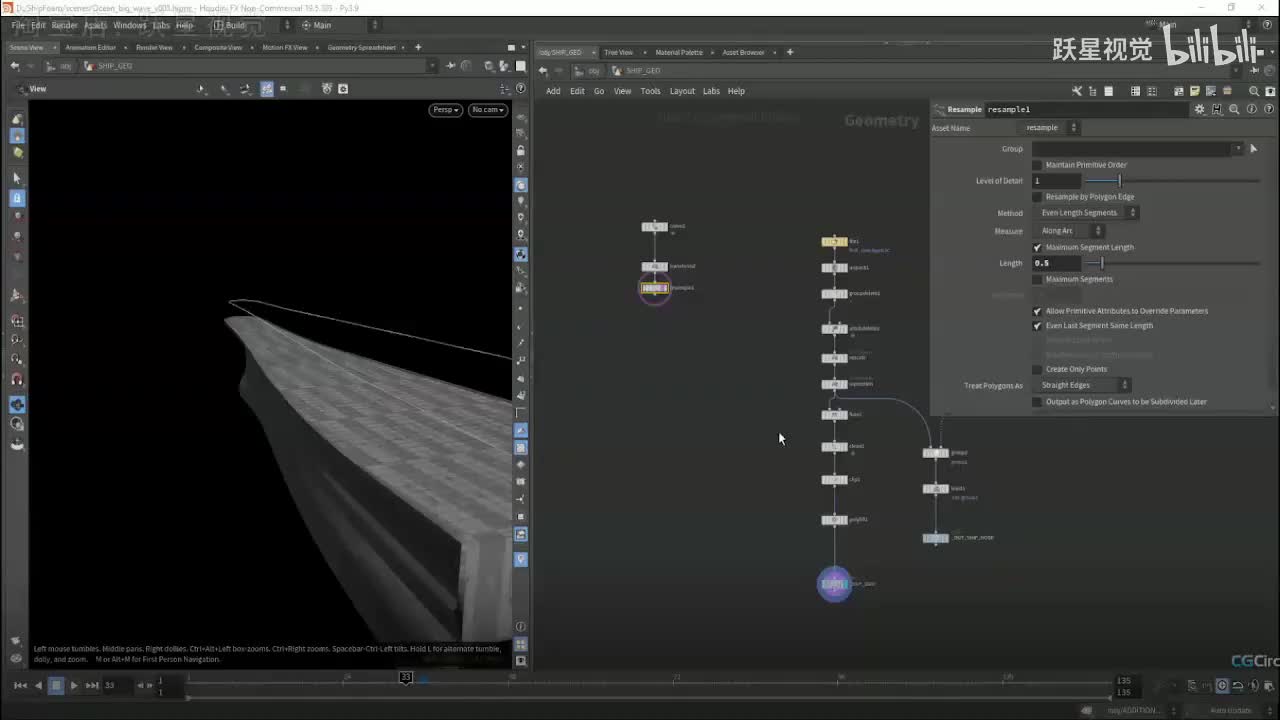1280x720 pixels.
Task: Open the Method dropdown (Even Length Segments)
Action: 1086,213
